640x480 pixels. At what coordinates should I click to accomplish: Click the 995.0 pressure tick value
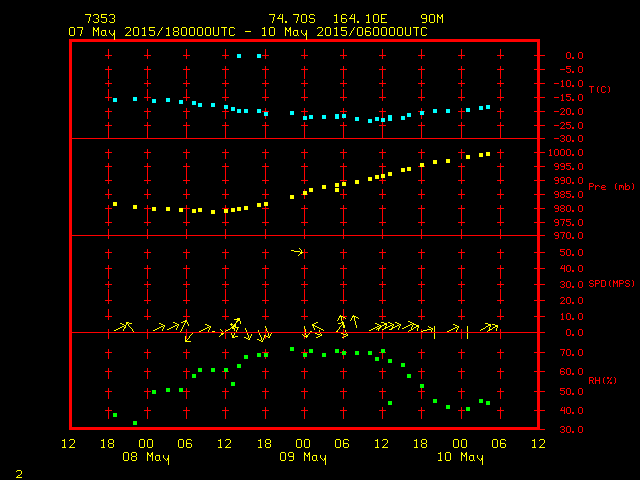click(x=569, y=167)
